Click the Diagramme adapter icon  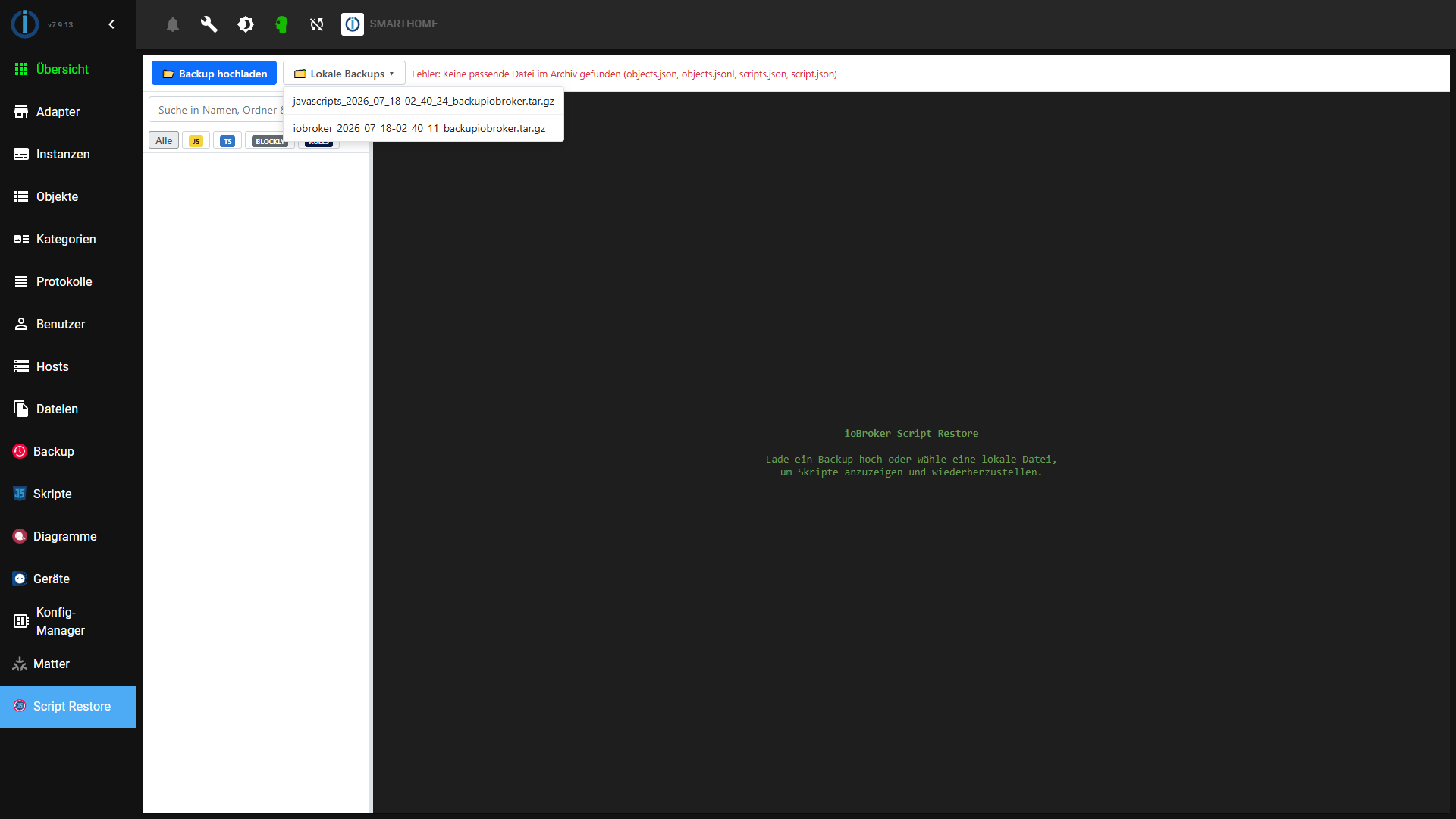20,536
